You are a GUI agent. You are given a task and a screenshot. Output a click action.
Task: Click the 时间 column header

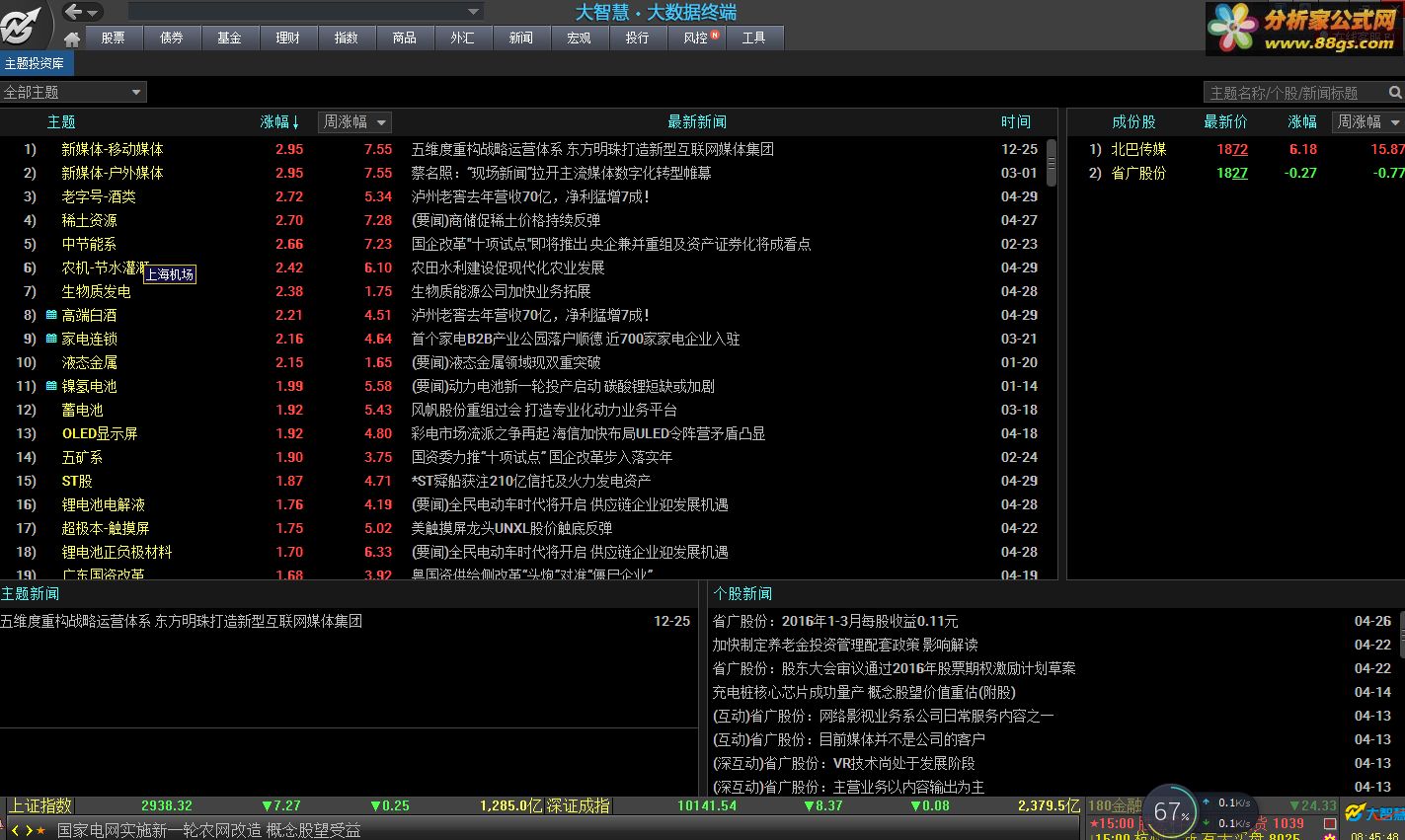pos(1016,121)
